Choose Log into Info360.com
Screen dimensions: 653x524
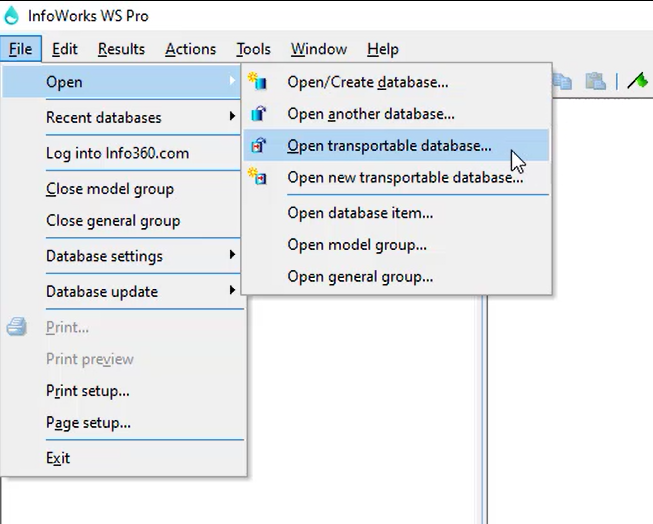tap(121, 153)
